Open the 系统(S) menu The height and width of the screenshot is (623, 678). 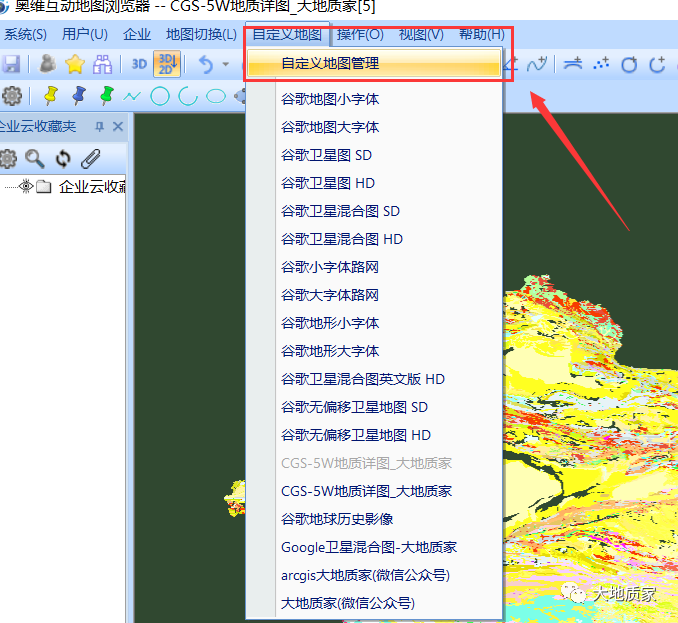(25, 34)
